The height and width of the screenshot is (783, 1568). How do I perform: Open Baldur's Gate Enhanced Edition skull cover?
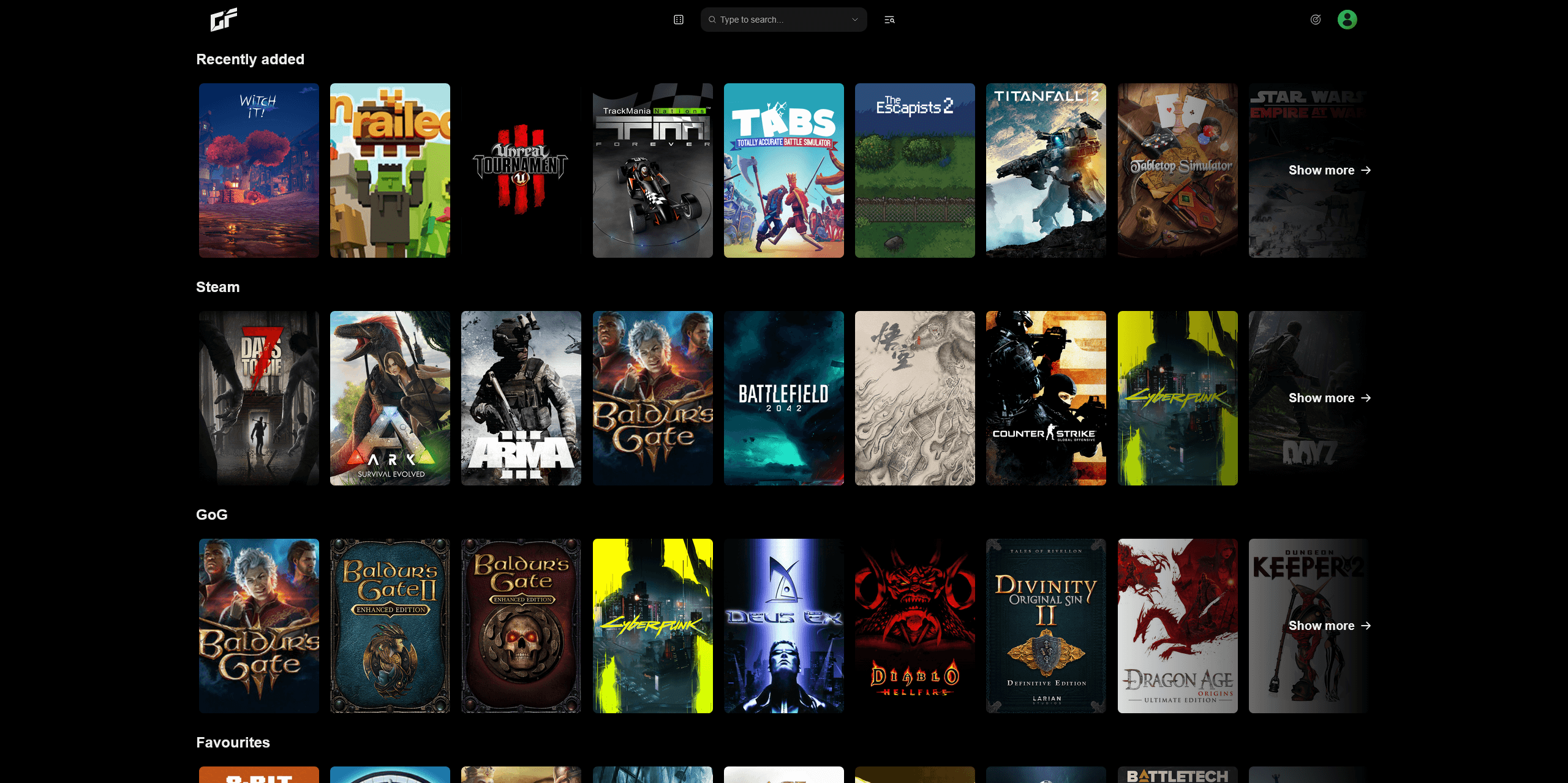coord(521,626)
